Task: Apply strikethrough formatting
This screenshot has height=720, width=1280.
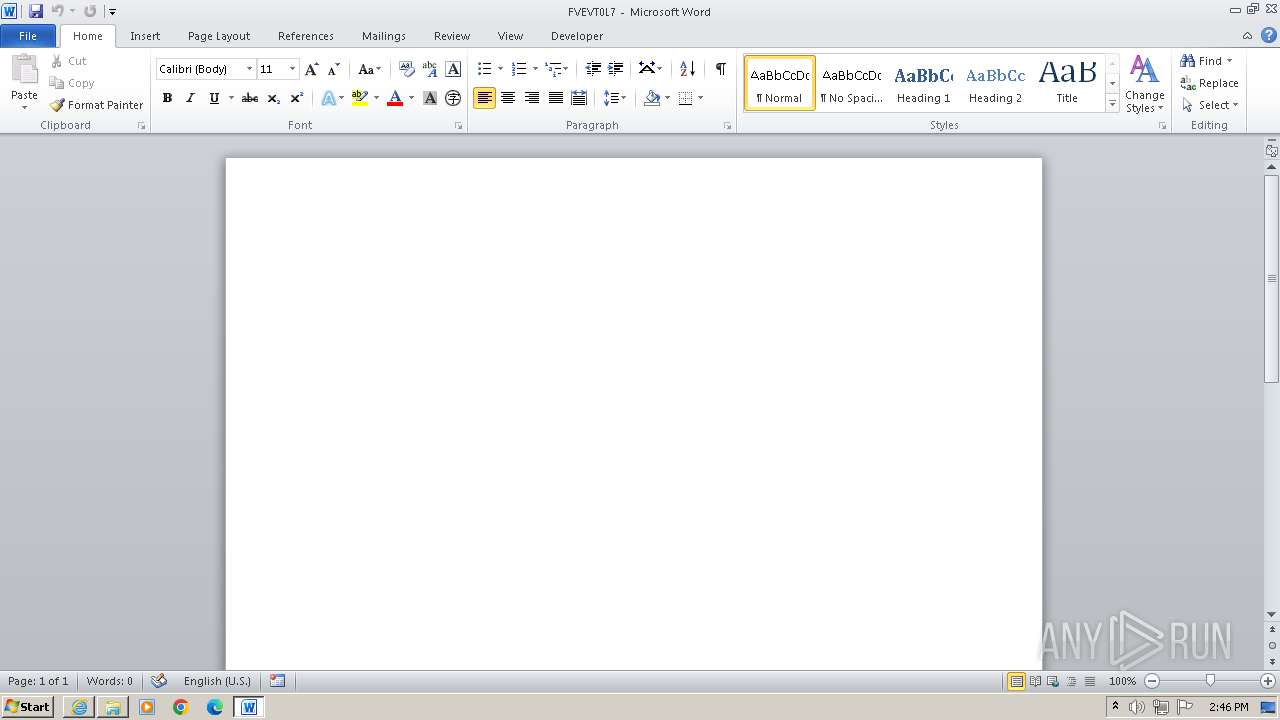Action: (x=250, y=98)
